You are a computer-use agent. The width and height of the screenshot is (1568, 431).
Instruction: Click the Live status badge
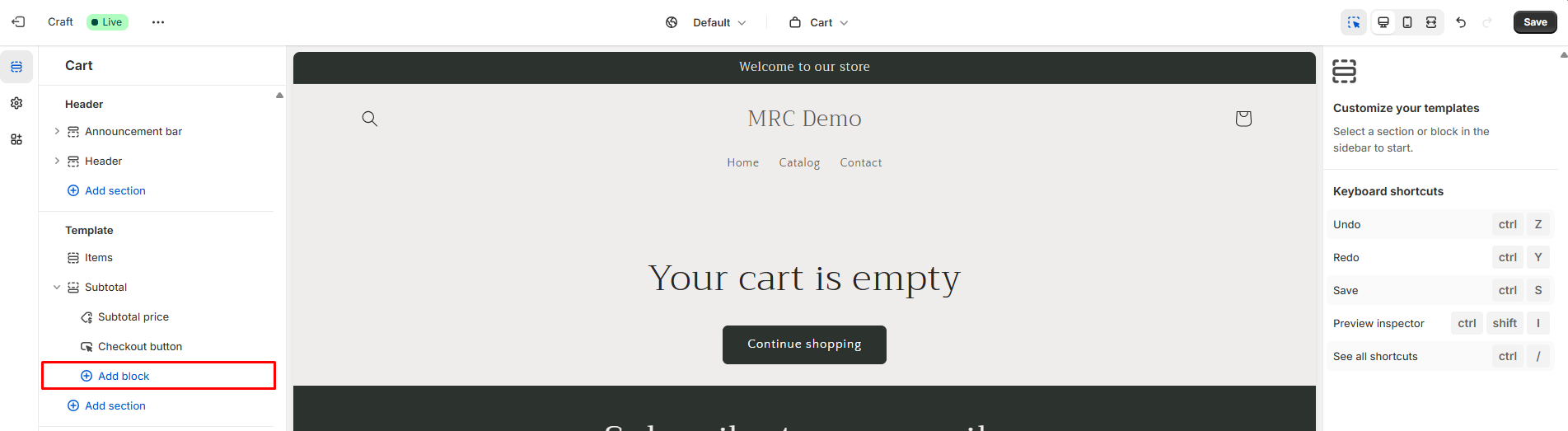pyautogui.click(x=107, y=22)
